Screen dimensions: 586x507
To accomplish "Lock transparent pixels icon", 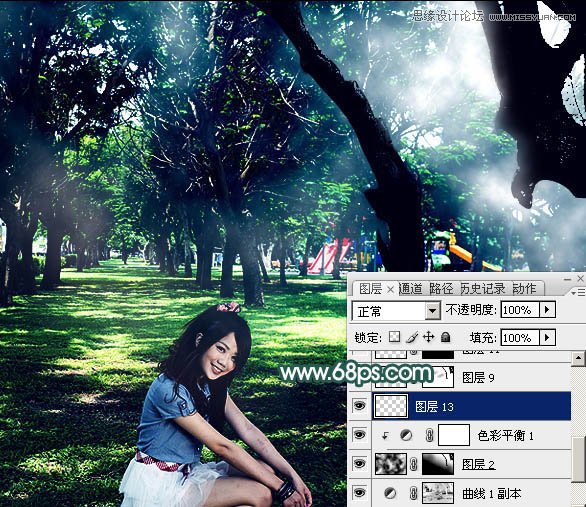I will coord(394,337).
